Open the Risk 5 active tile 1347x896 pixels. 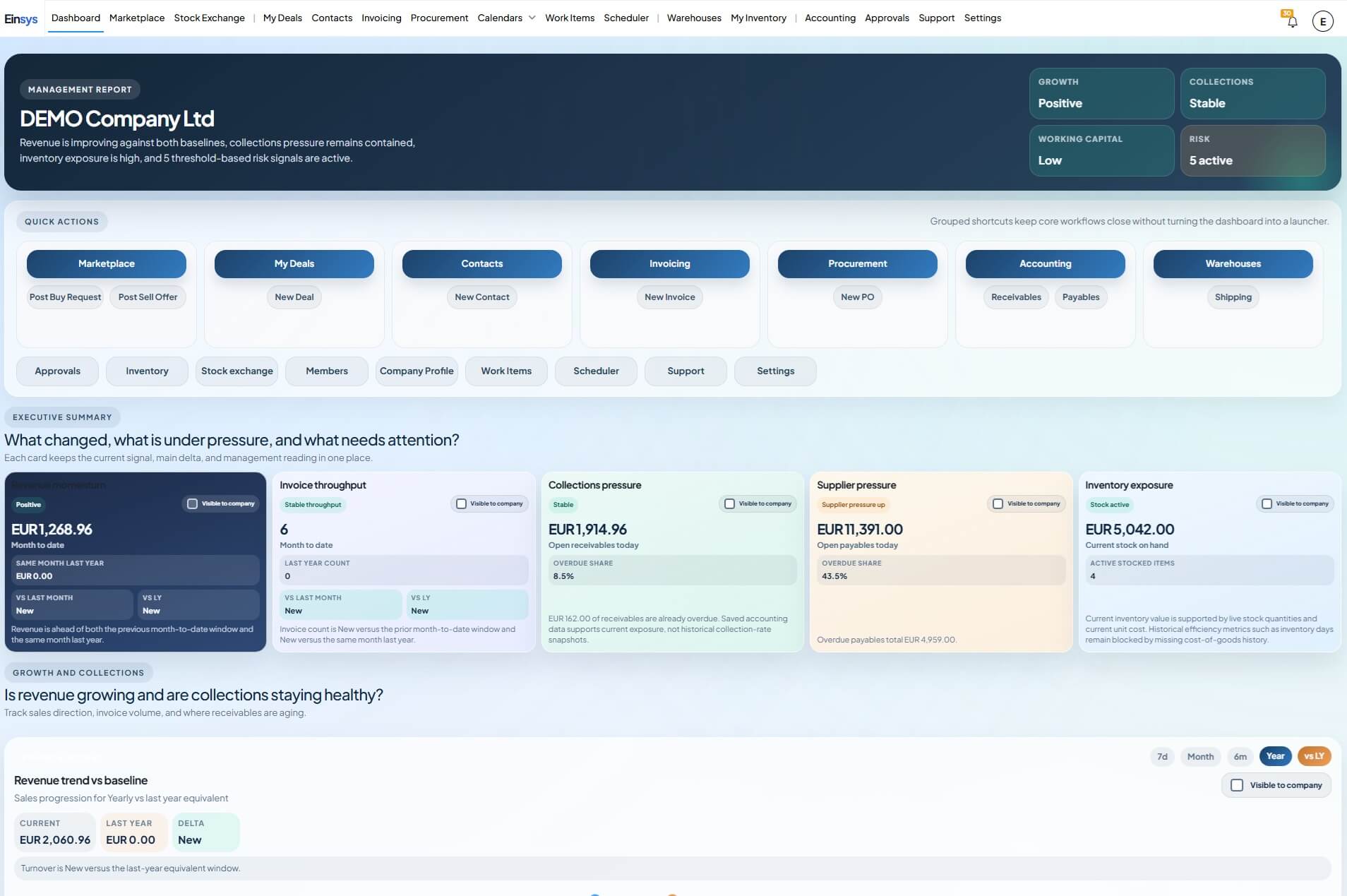pos(1252,150)
